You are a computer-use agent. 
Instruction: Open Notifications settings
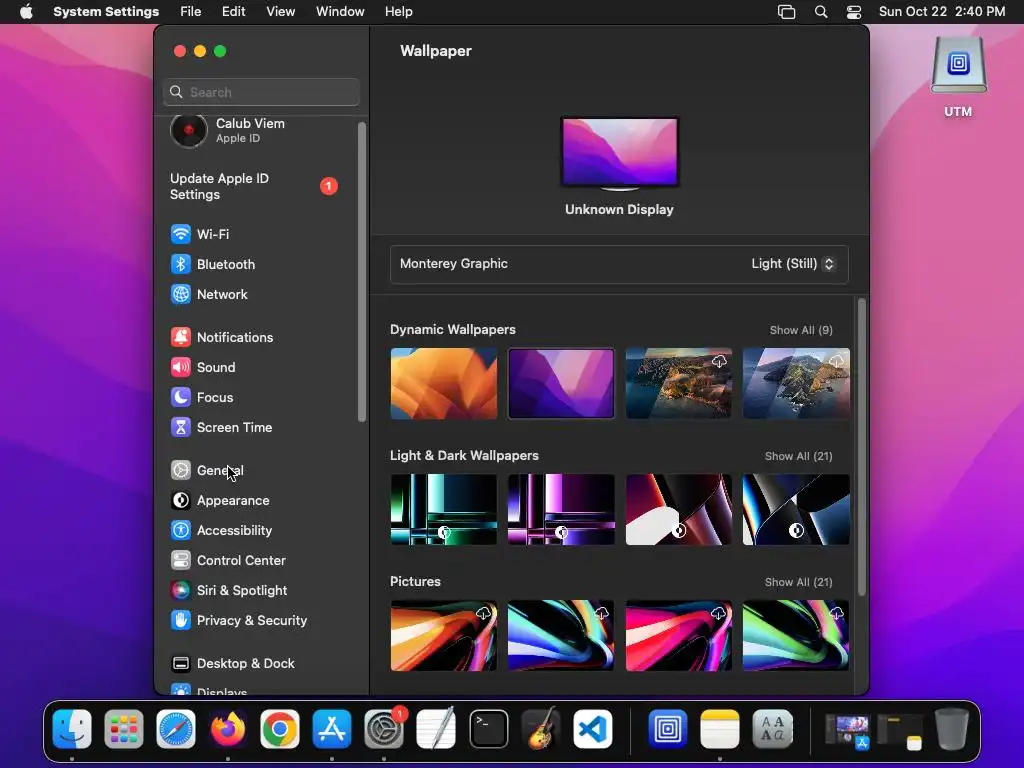click(222, 337)
